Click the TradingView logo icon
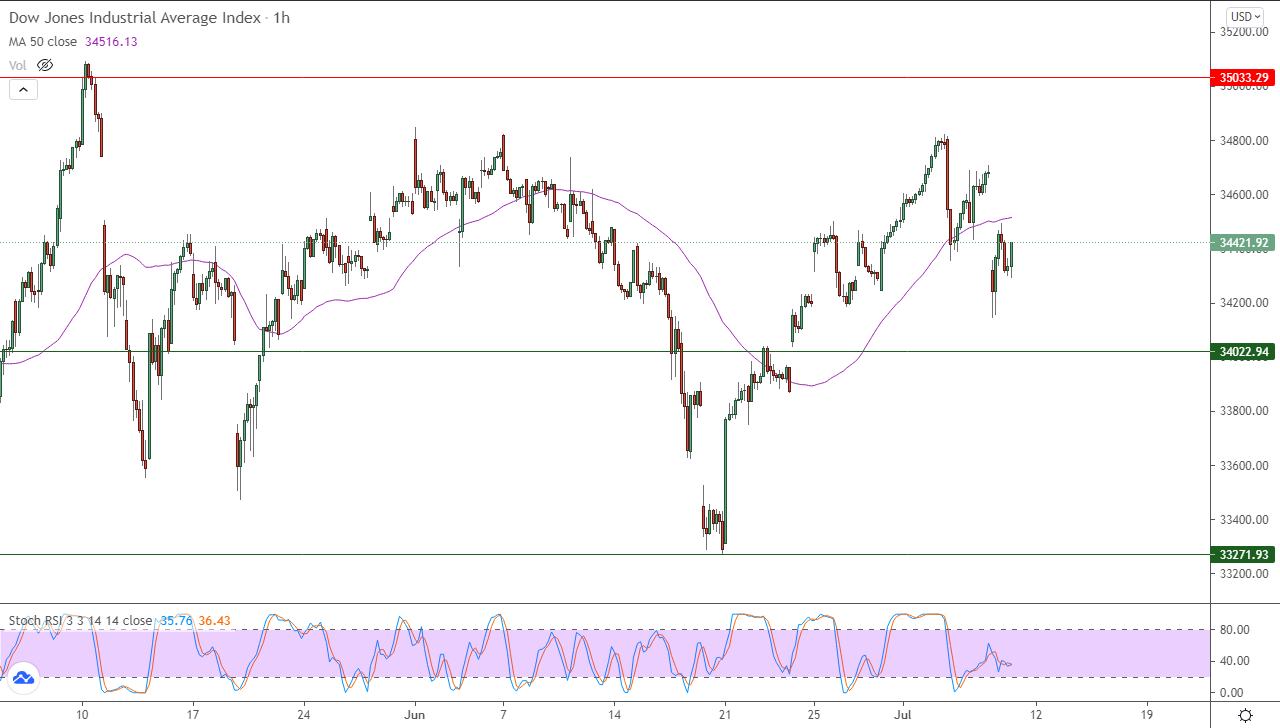 point(23,678)
